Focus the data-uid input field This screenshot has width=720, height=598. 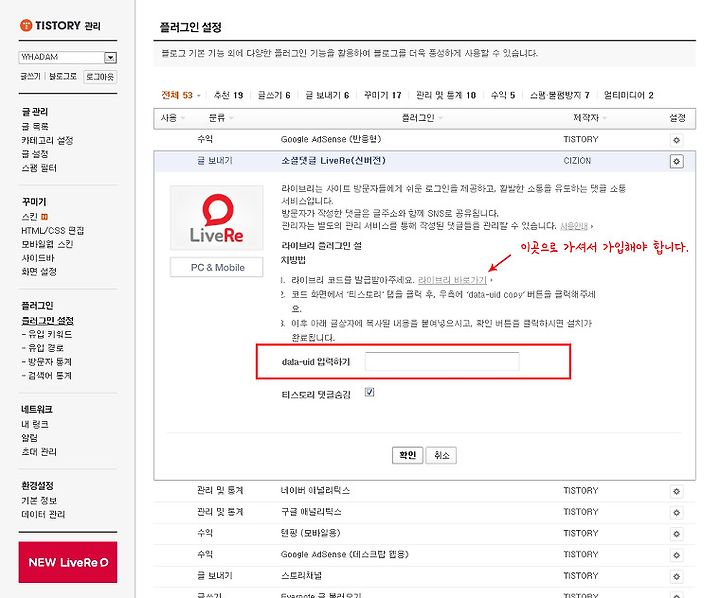pyautogui.click(x=442, y=361)
